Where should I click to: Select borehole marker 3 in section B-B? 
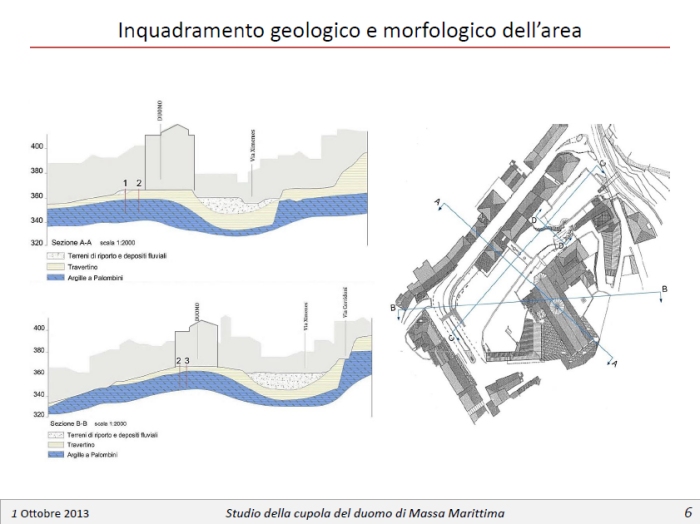(186, 361)
